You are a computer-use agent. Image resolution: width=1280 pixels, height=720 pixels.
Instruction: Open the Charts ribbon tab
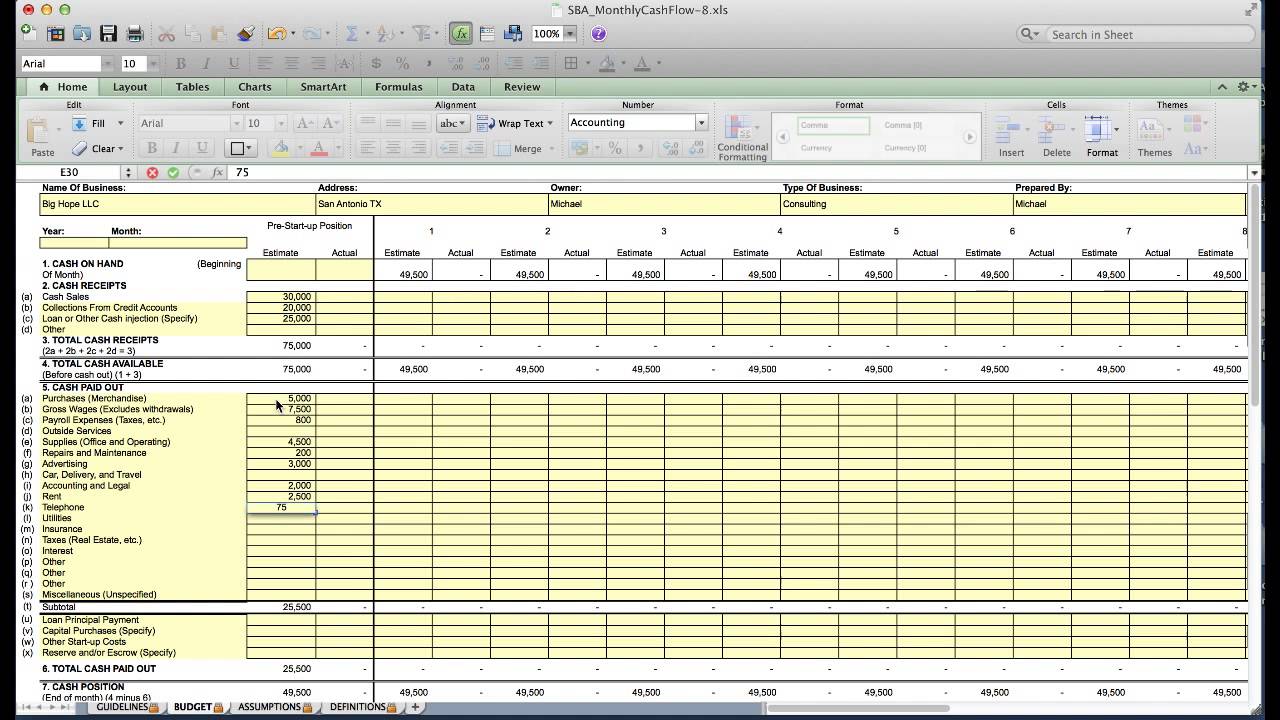coord(255,87)
